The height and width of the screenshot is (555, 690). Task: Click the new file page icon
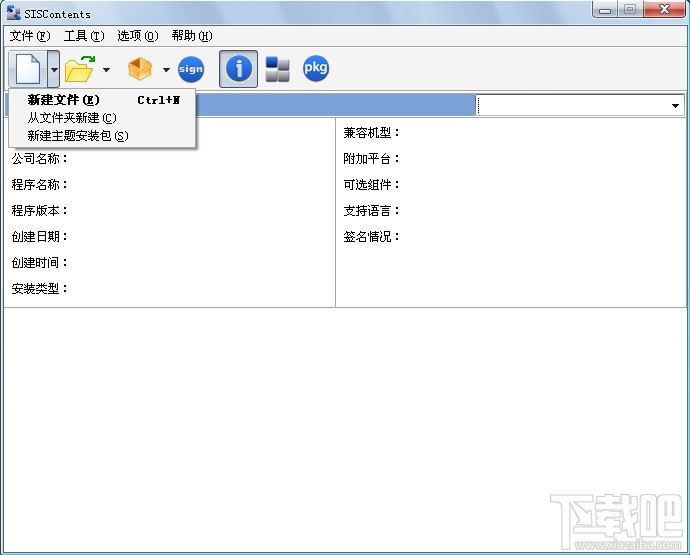[28, 69]
